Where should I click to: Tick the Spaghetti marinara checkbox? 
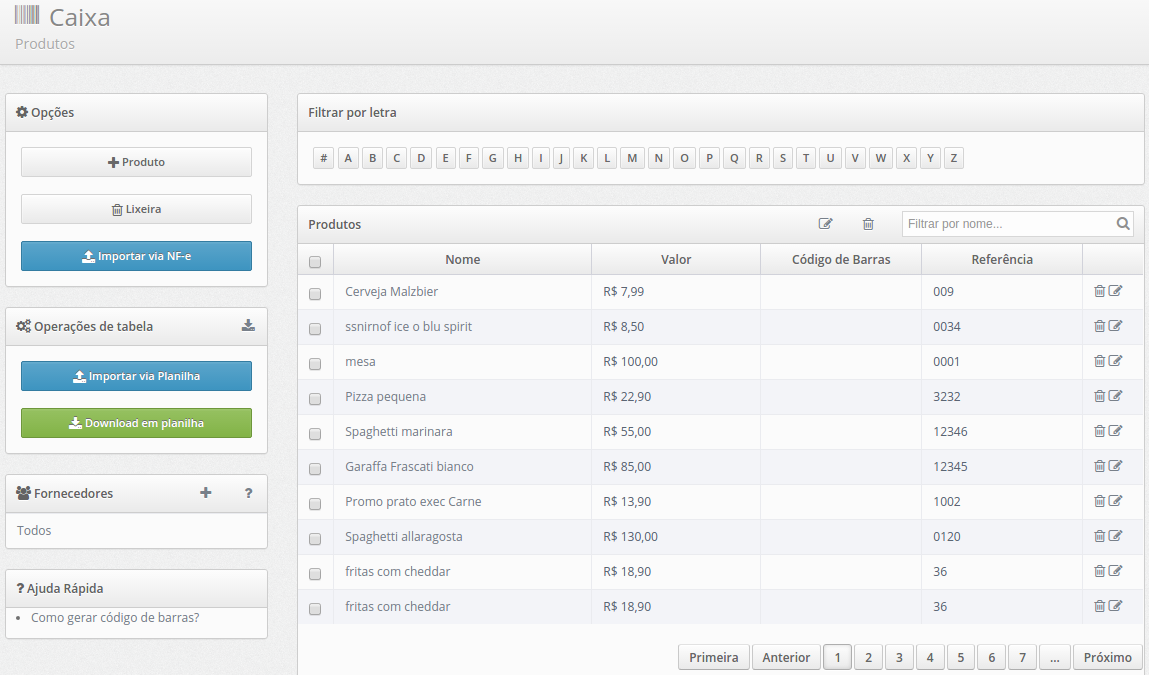[315, 434]
